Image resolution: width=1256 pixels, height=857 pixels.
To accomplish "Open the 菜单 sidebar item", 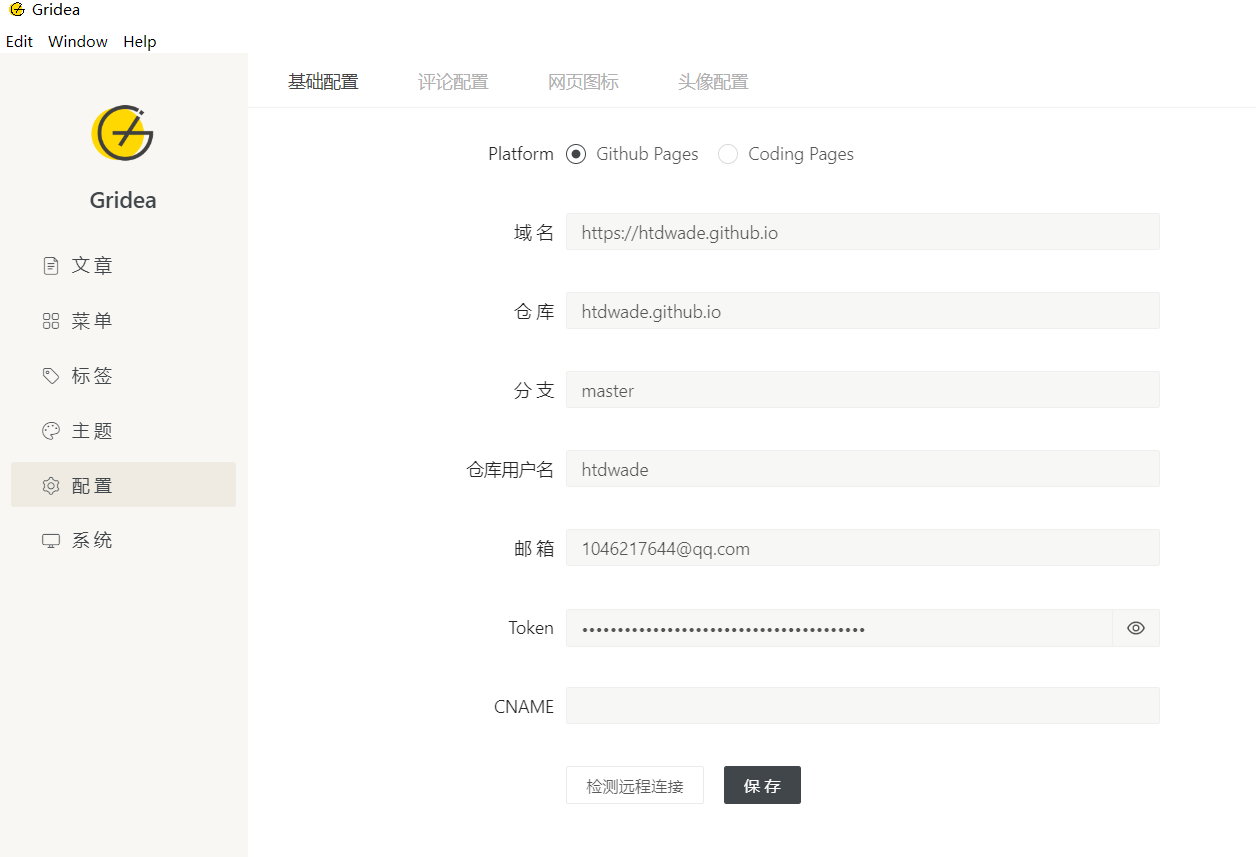I will tap(123, 321).
